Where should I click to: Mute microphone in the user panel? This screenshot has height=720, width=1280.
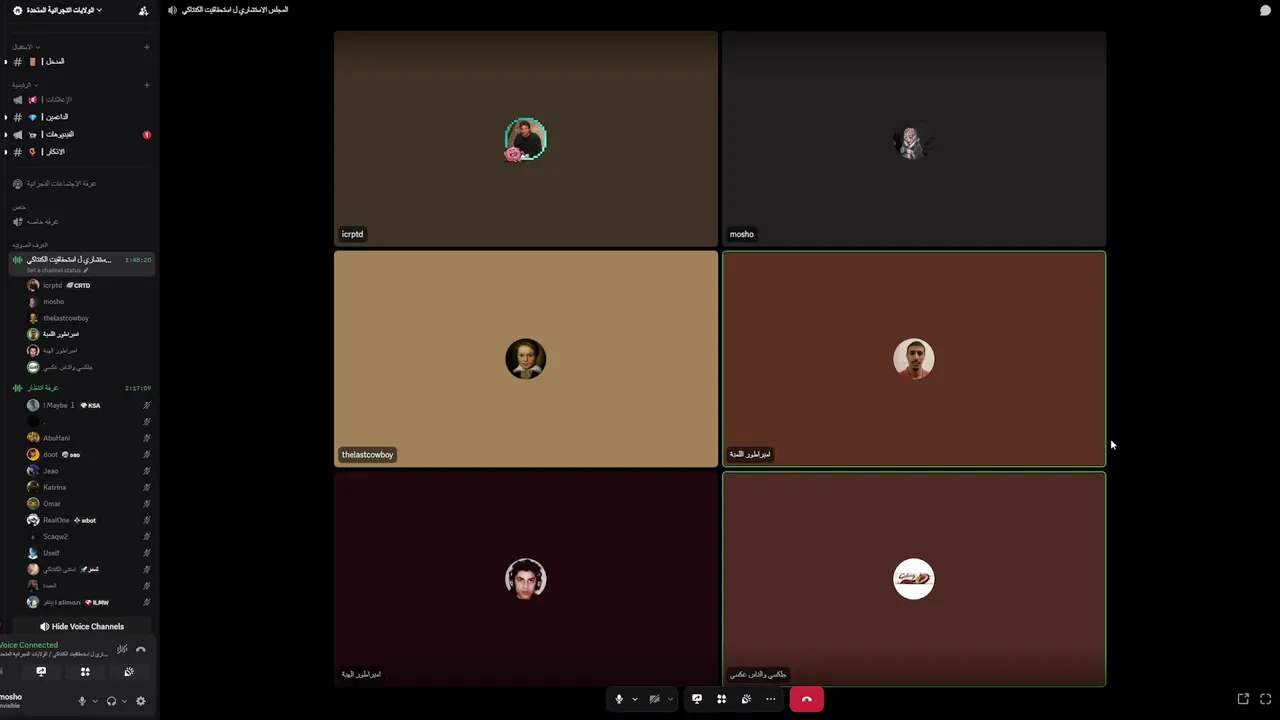[82, 701]
